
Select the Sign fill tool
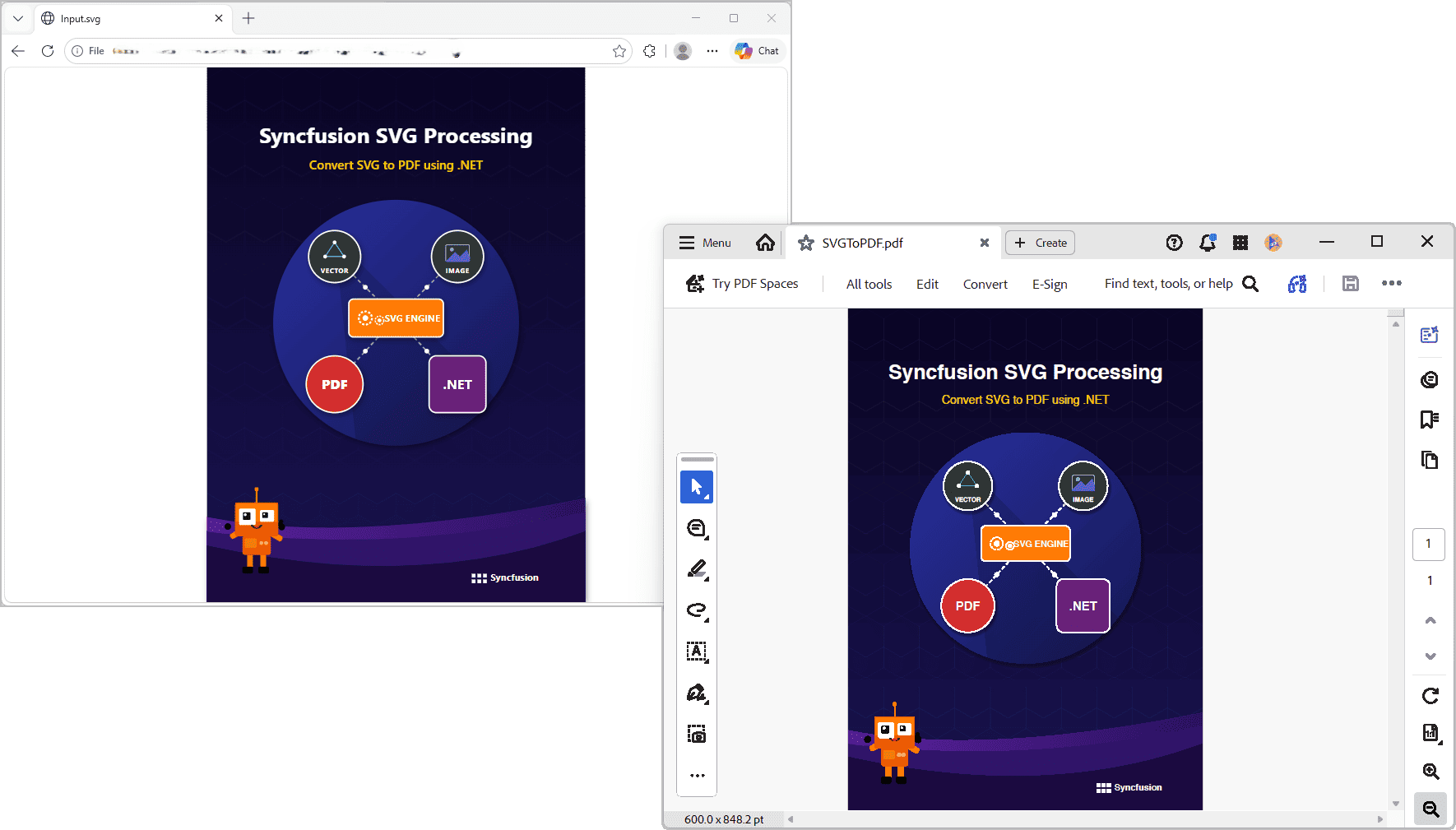pyautogui.click(x=697, y=693)
